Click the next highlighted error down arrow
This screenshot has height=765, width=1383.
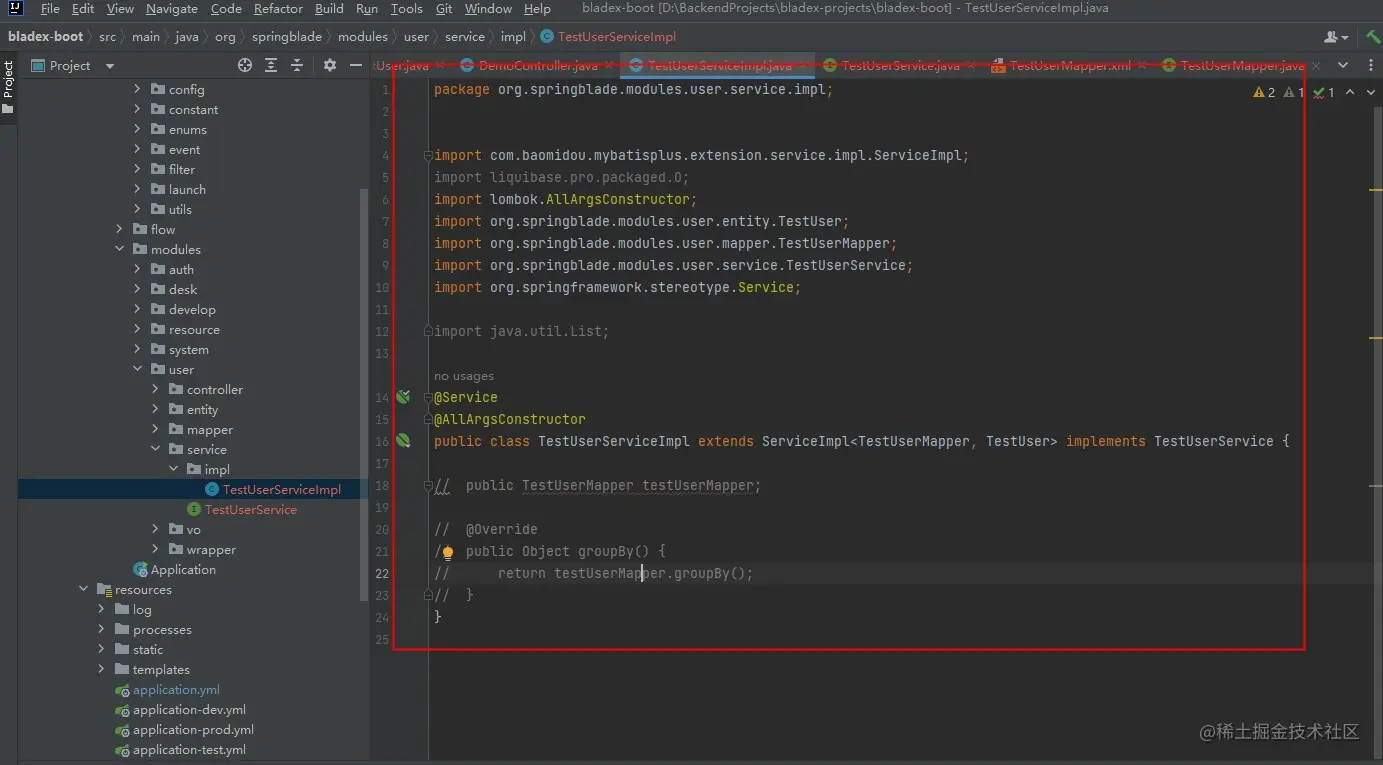(x=1371, y=92)
